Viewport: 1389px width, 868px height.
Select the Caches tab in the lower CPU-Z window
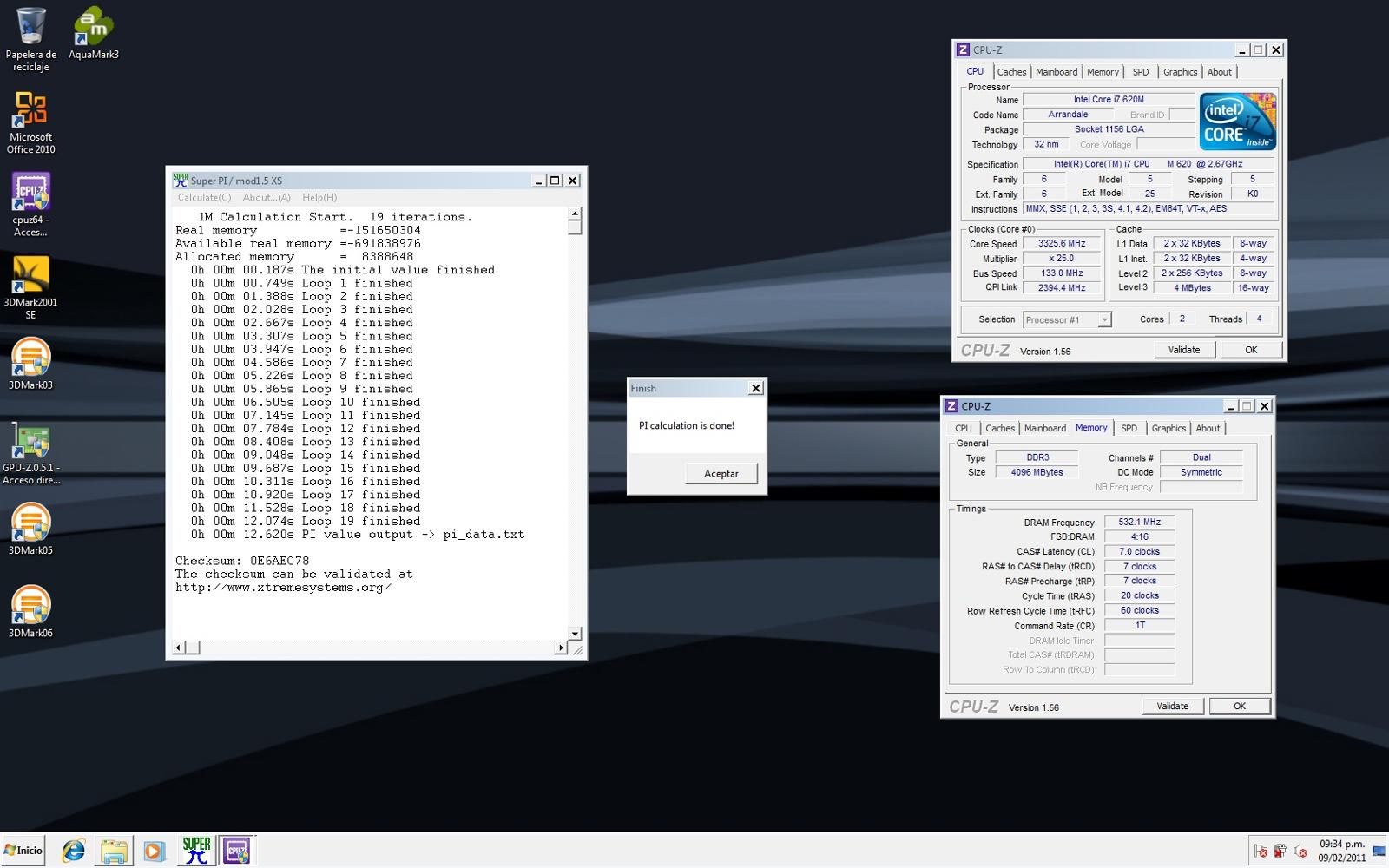click(x=1000, y=428)
